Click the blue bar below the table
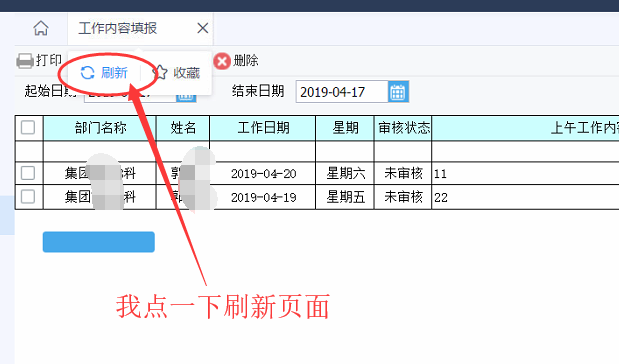 coord(99,242)
